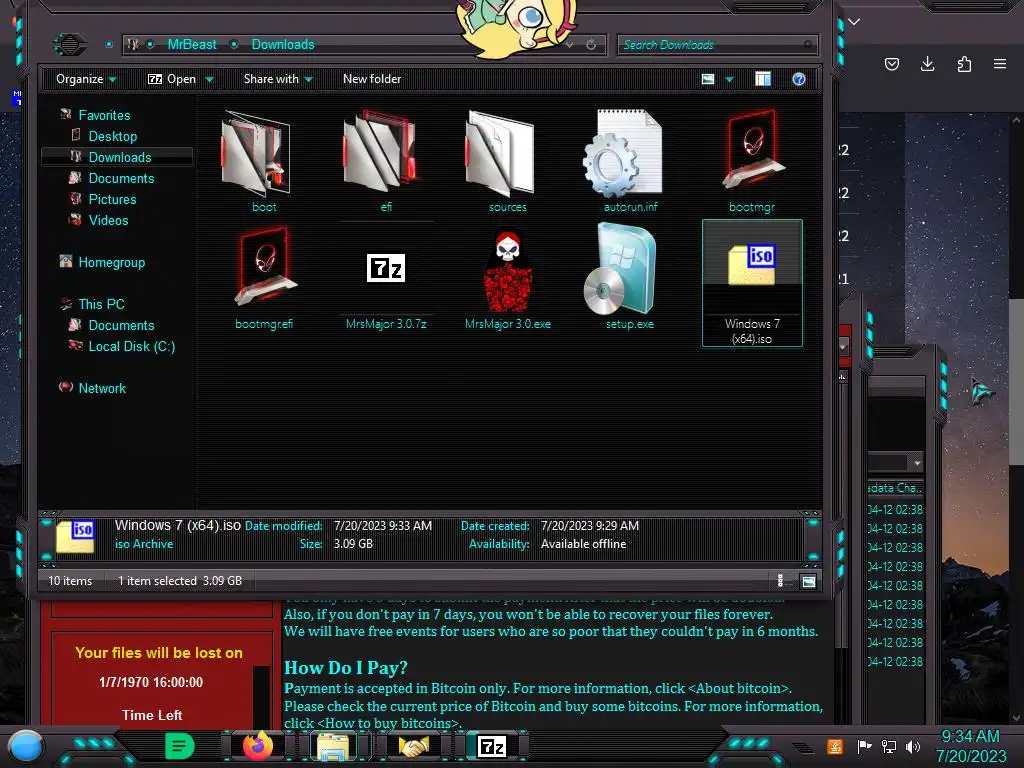Toggle the preview pane icon
Image resolution: width=1024 pixels, height=768 pixels.
pos(763,79)
